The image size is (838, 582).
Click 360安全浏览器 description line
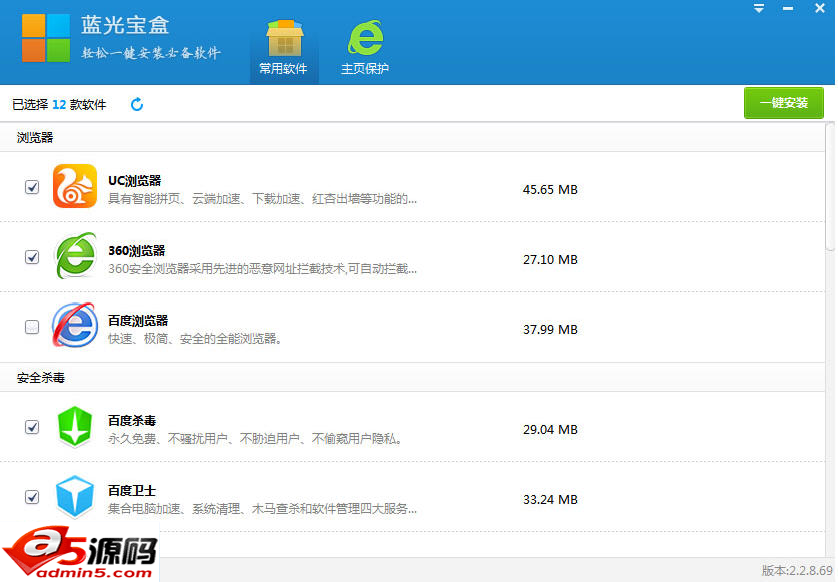[x=262, y=269]
